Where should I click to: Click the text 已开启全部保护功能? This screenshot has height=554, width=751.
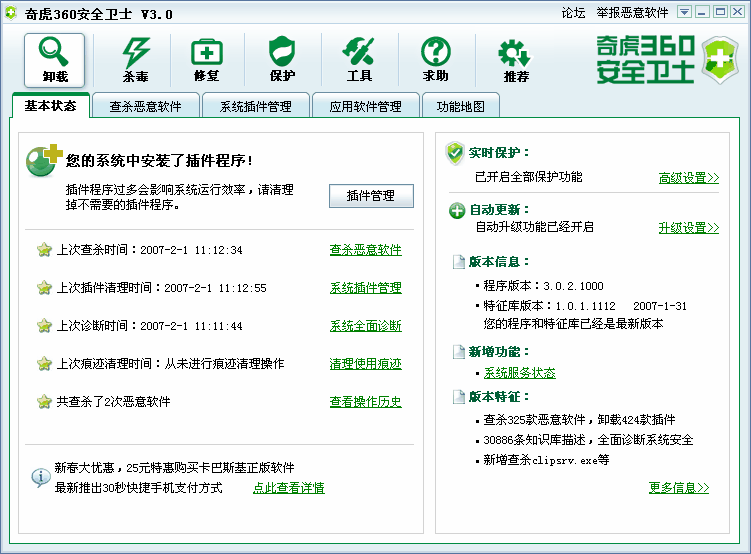pyautogui.click(x=528, y=177)
